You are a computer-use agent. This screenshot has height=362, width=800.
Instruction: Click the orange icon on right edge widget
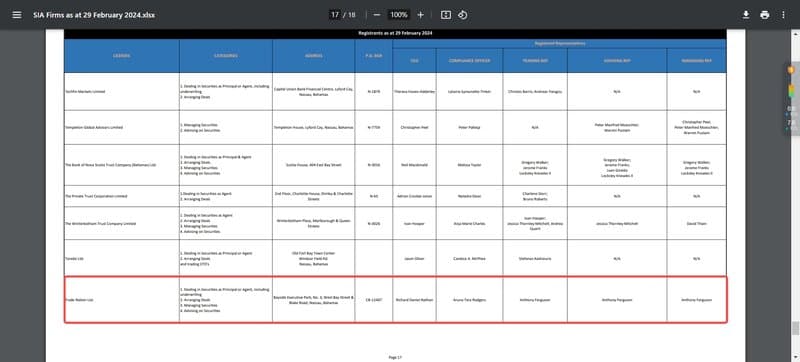click(791, 70)
